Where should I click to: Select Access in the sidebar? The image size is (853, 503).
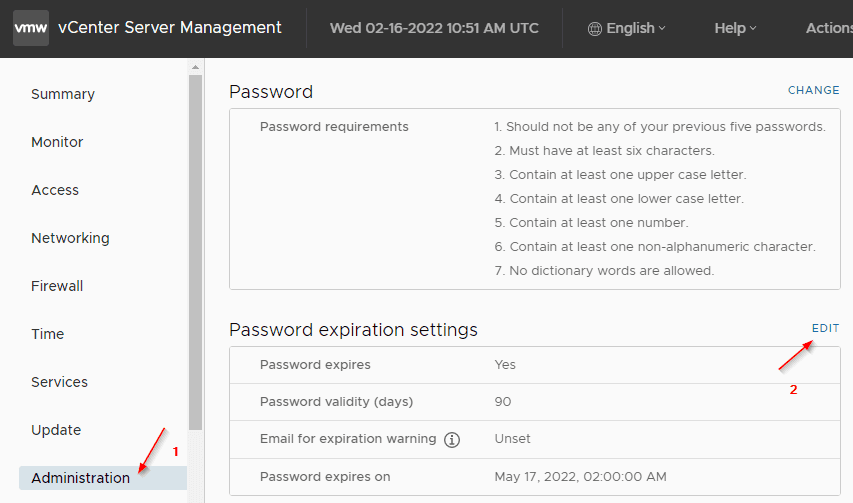point(55,190)
